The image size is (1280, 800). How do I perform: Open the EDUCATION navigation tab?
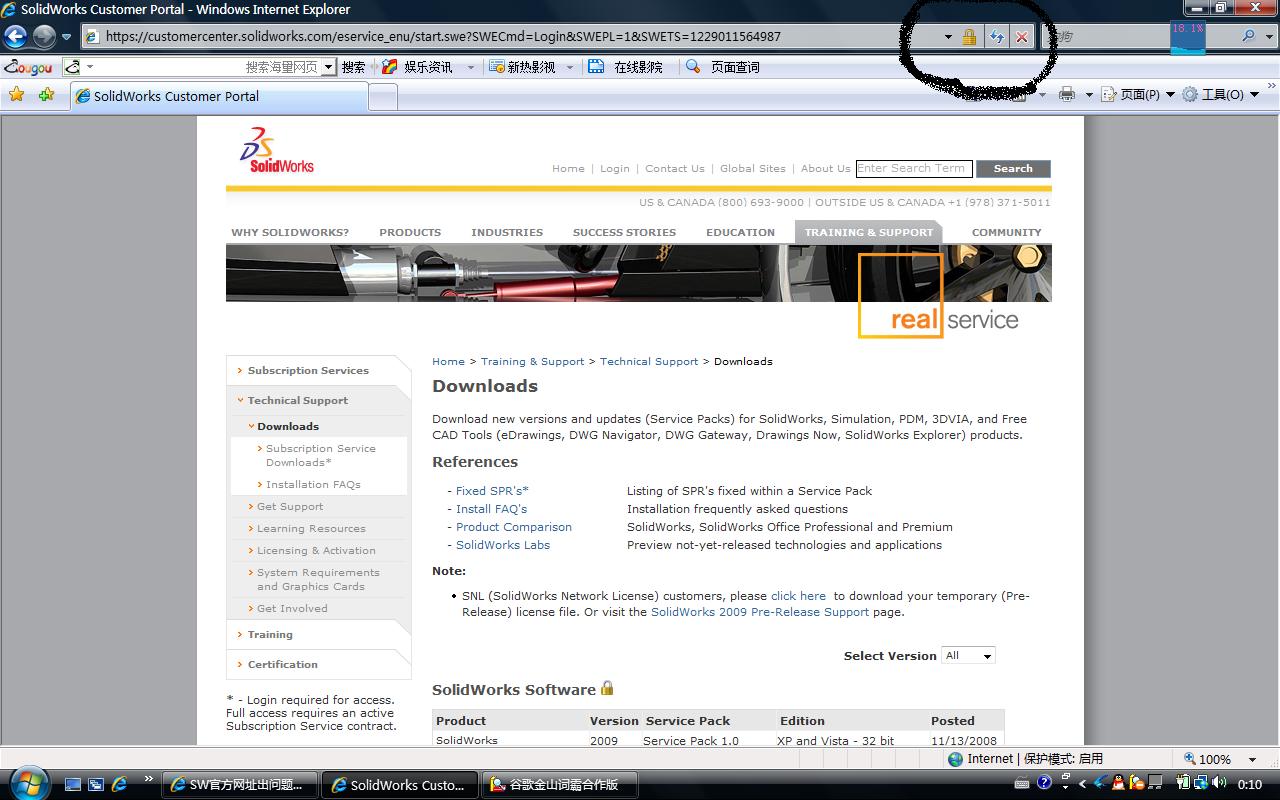[740, 232]
